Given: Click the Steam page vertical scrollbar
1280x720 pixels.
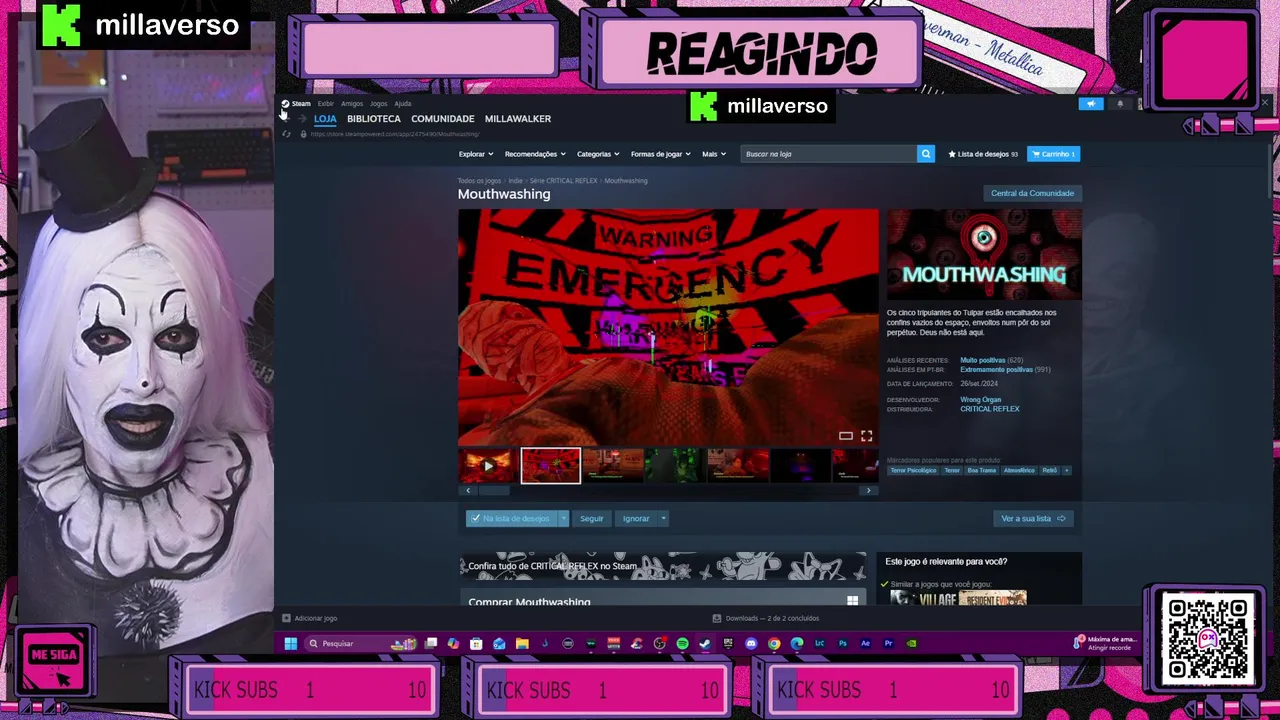Looking at the screenshot, I should click(1270, 170).
